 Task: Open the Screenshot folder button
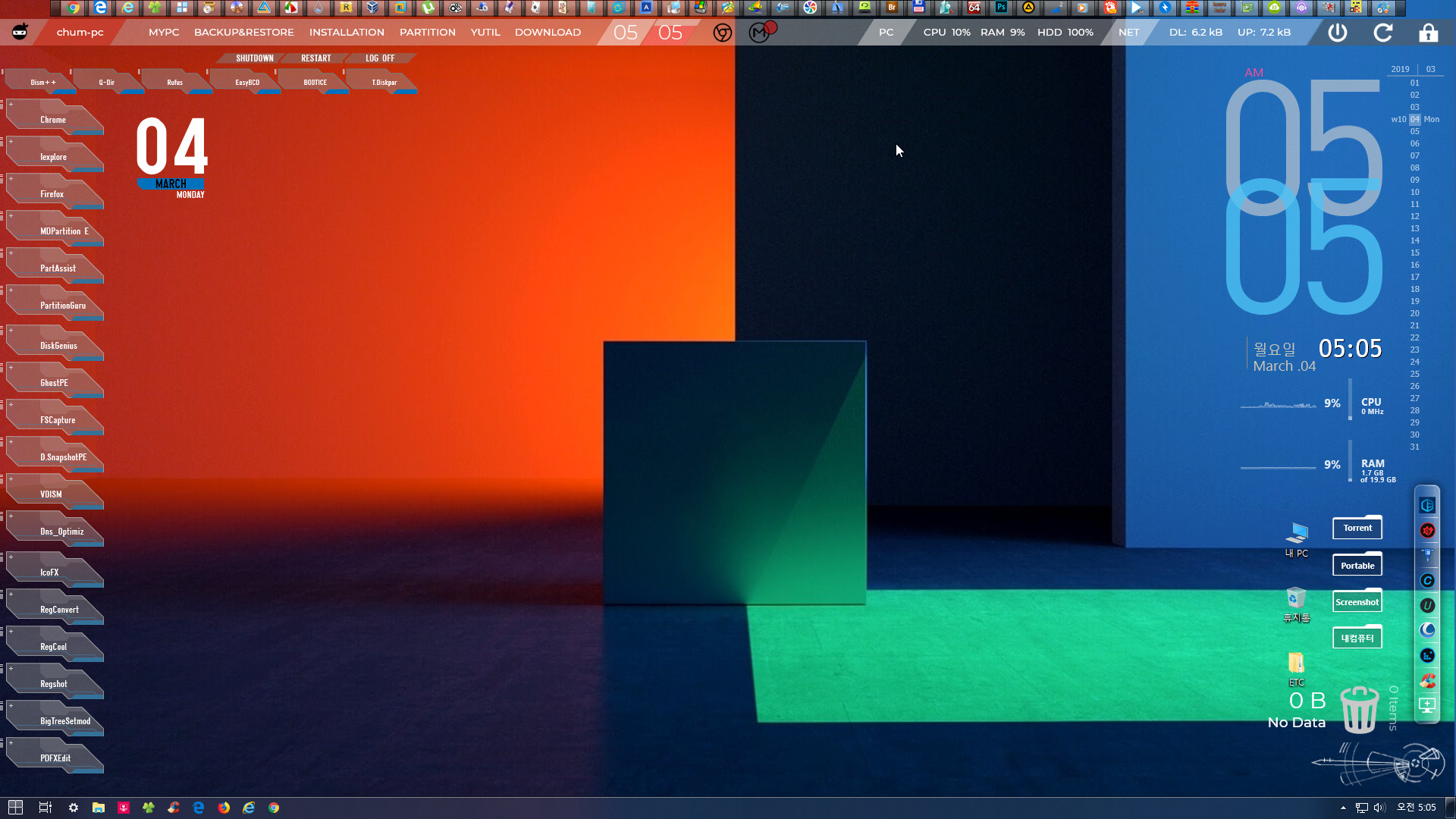pos(1357,601)
